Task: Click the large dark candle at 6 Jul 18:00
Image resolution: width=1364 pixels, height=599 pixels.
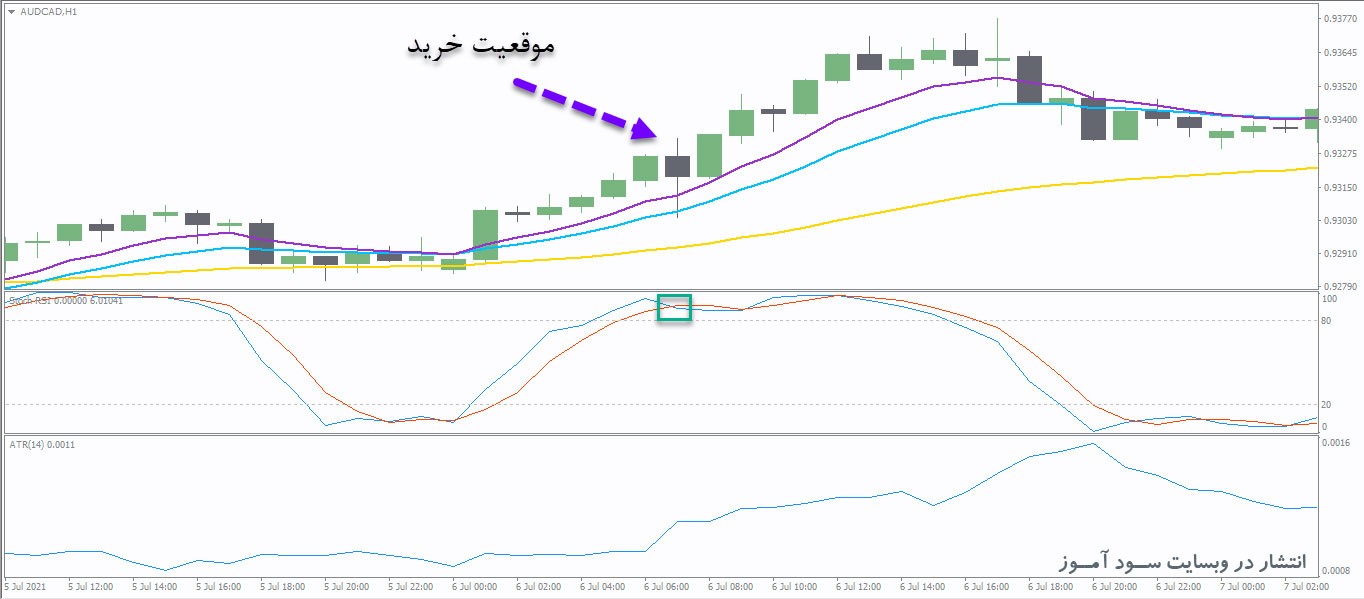Action: (x=1029, y=79)
